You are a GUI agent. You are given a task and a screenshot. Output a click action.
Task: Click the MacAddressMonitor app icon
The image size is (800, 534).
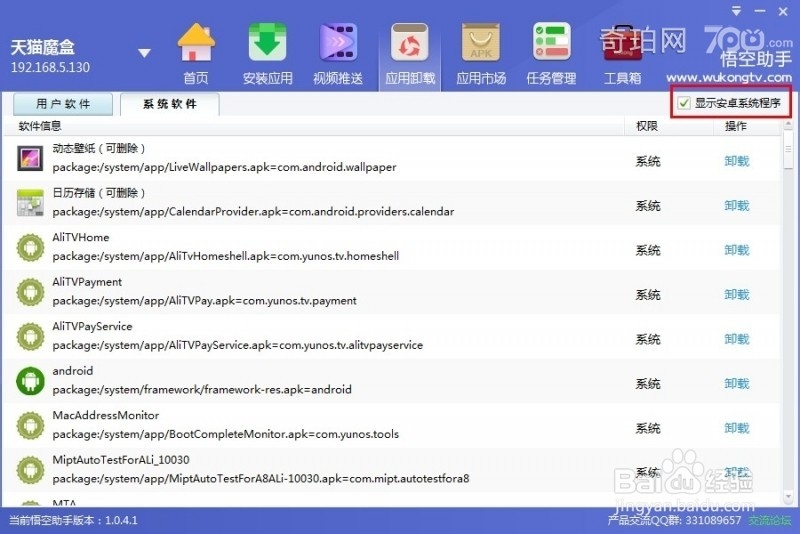click(30, 425)
